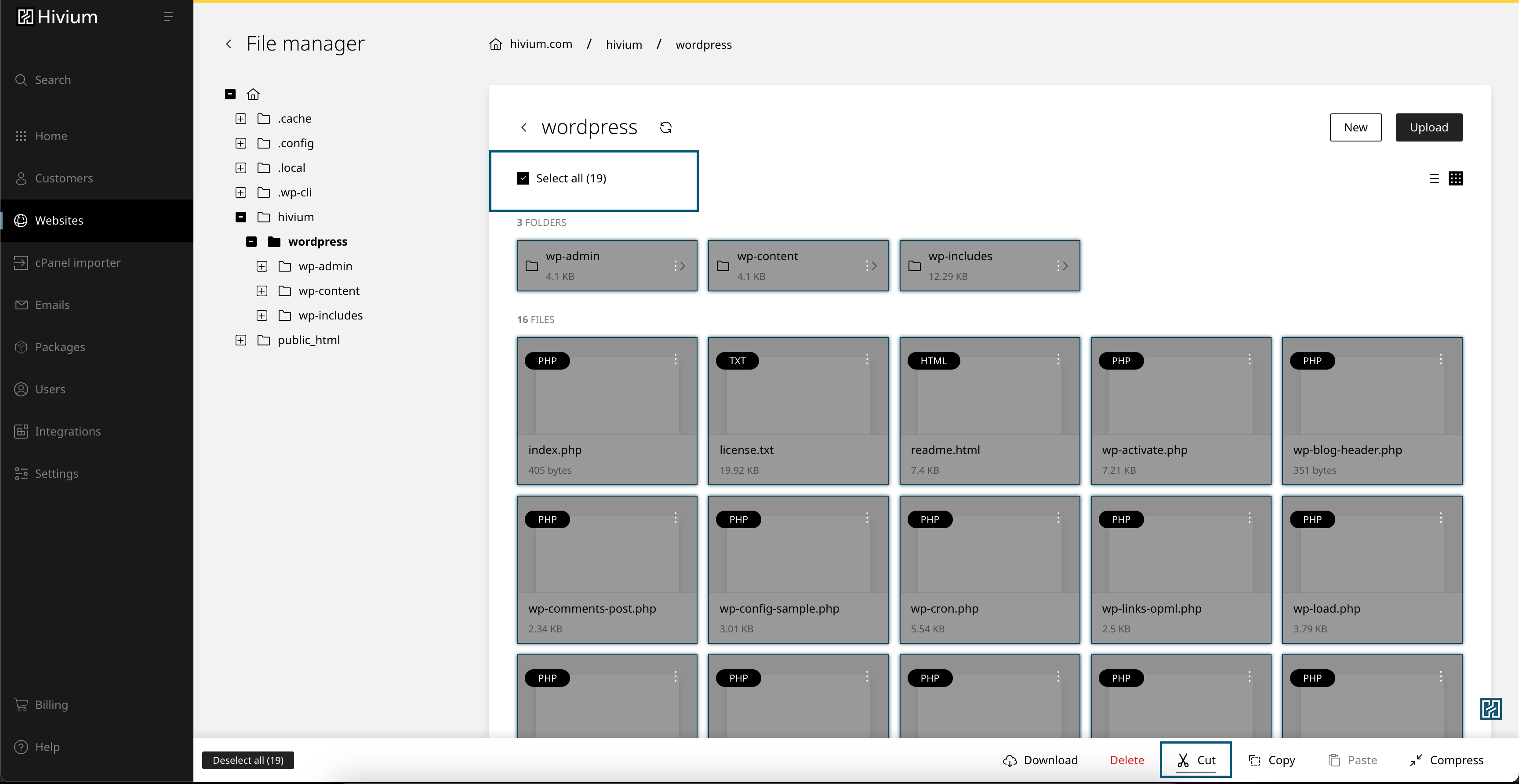Viewport: 1519px width, 784px height.
Task: Open options menu for wp-load.php
Action: (1441, 518)
